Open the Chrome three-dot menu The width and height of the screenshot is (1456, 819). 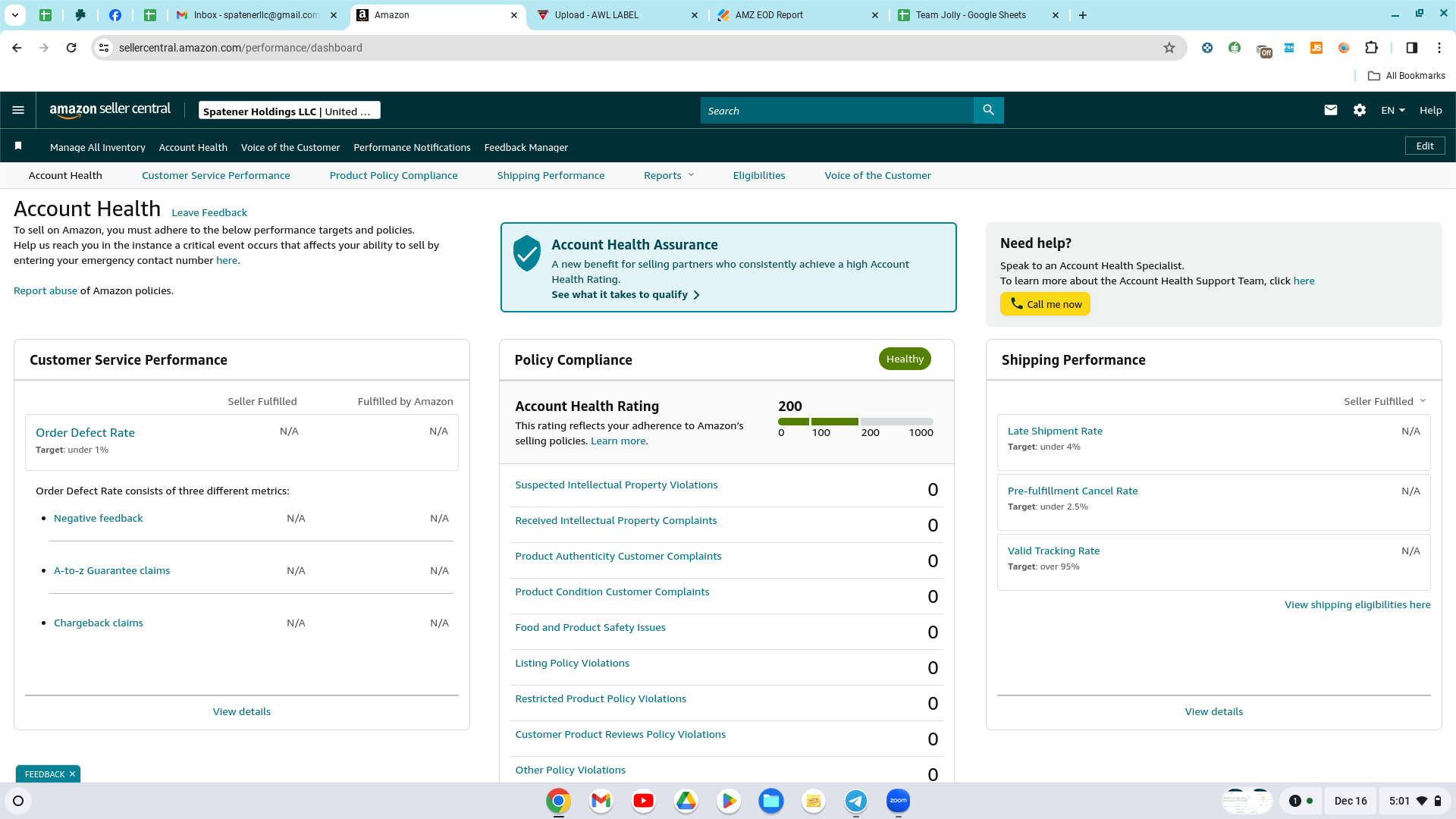[1439, 48]
